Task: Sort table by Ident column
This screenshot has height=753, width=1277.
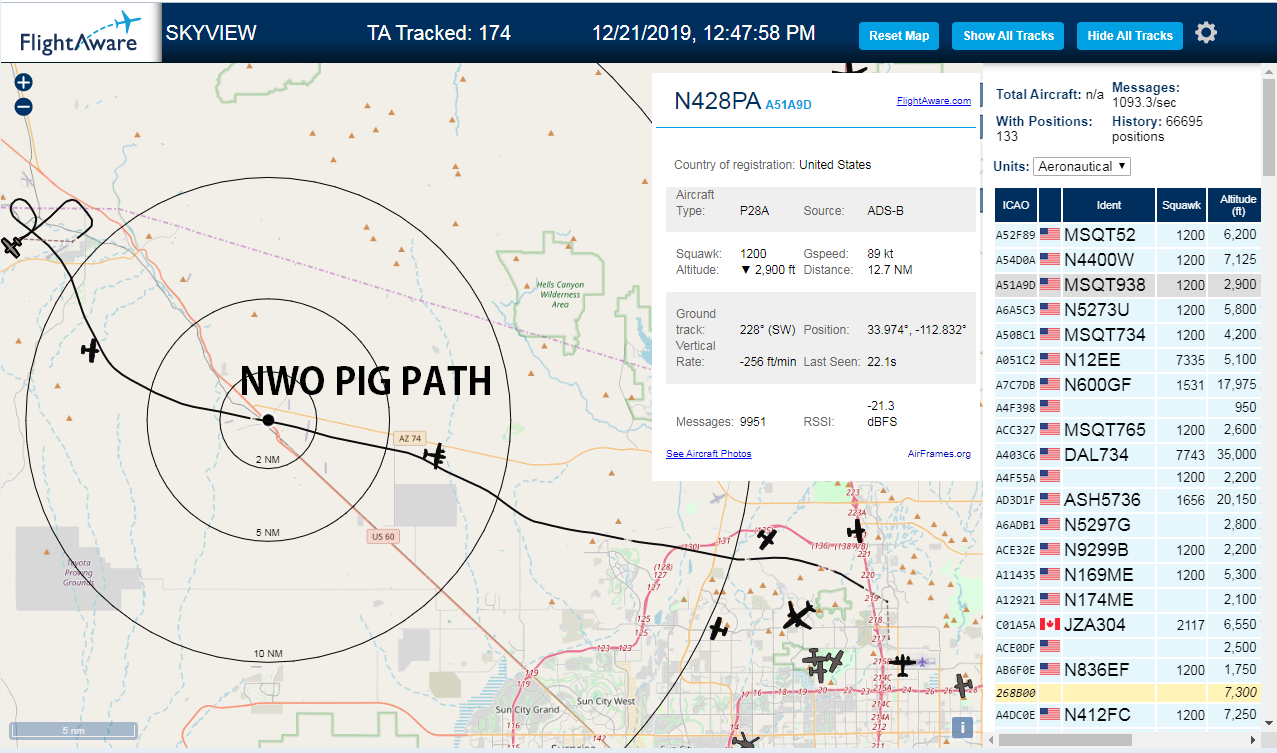Action: click(x=1109, y=204)
